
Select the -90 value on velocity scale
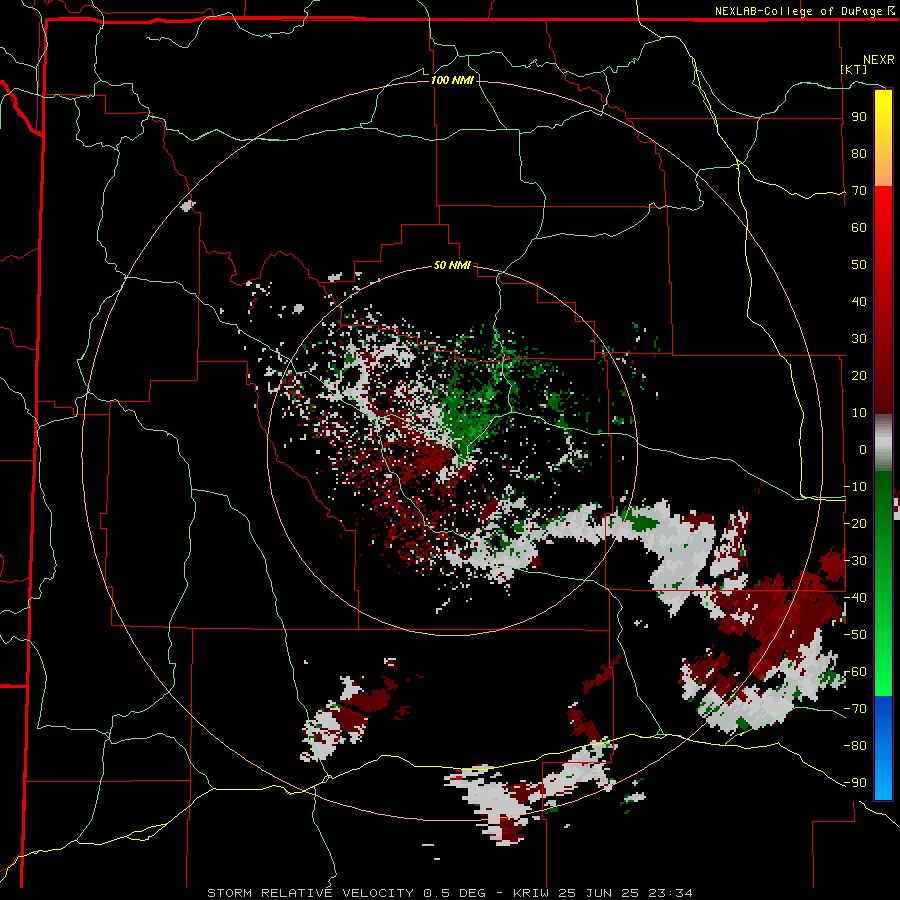[x=855, y=783]
